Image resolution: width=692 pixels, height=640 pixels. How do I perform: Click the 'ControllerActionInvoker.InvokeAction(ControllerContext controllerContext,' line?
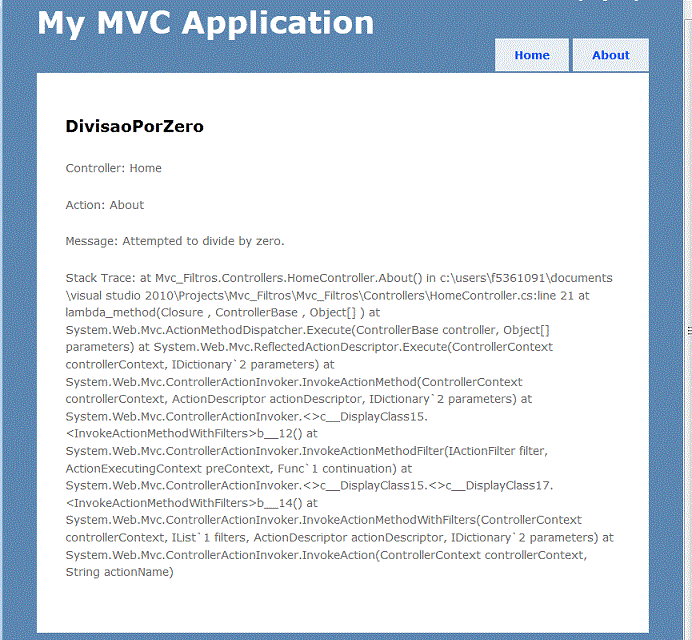click(326, 555)
